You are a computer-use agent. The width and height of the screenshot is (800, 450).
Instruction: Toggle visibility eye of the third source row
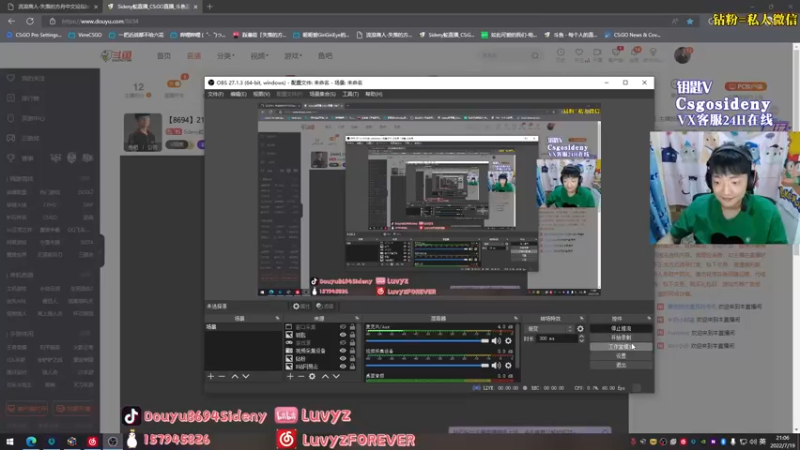pyautogui.click(x=343, y=343)
